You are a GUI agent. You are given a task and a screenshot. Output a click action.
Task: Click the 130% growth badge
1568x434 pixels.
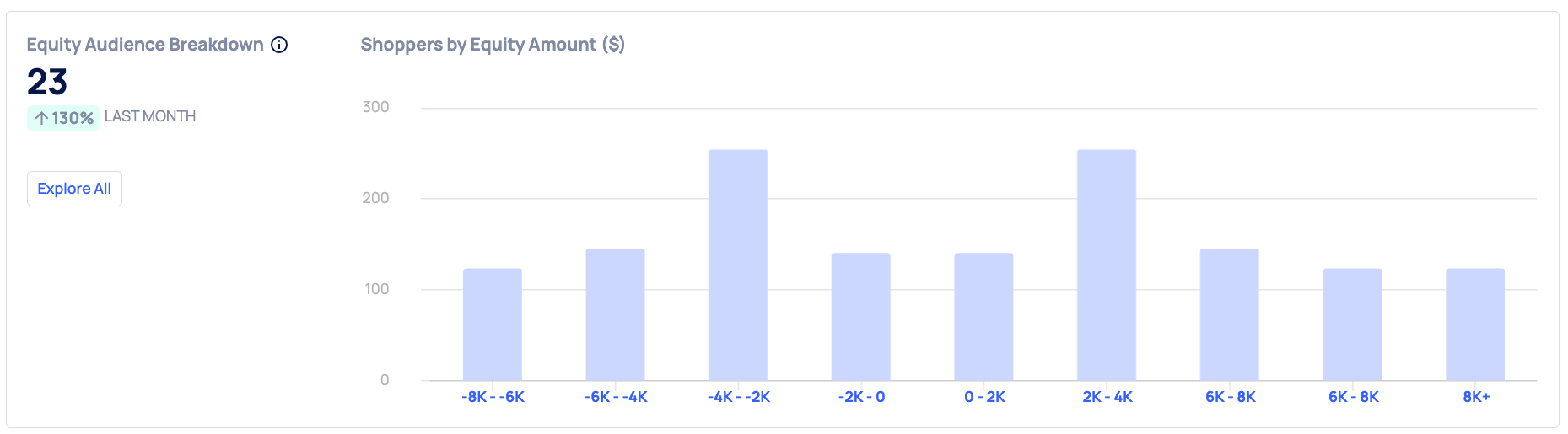63,118
